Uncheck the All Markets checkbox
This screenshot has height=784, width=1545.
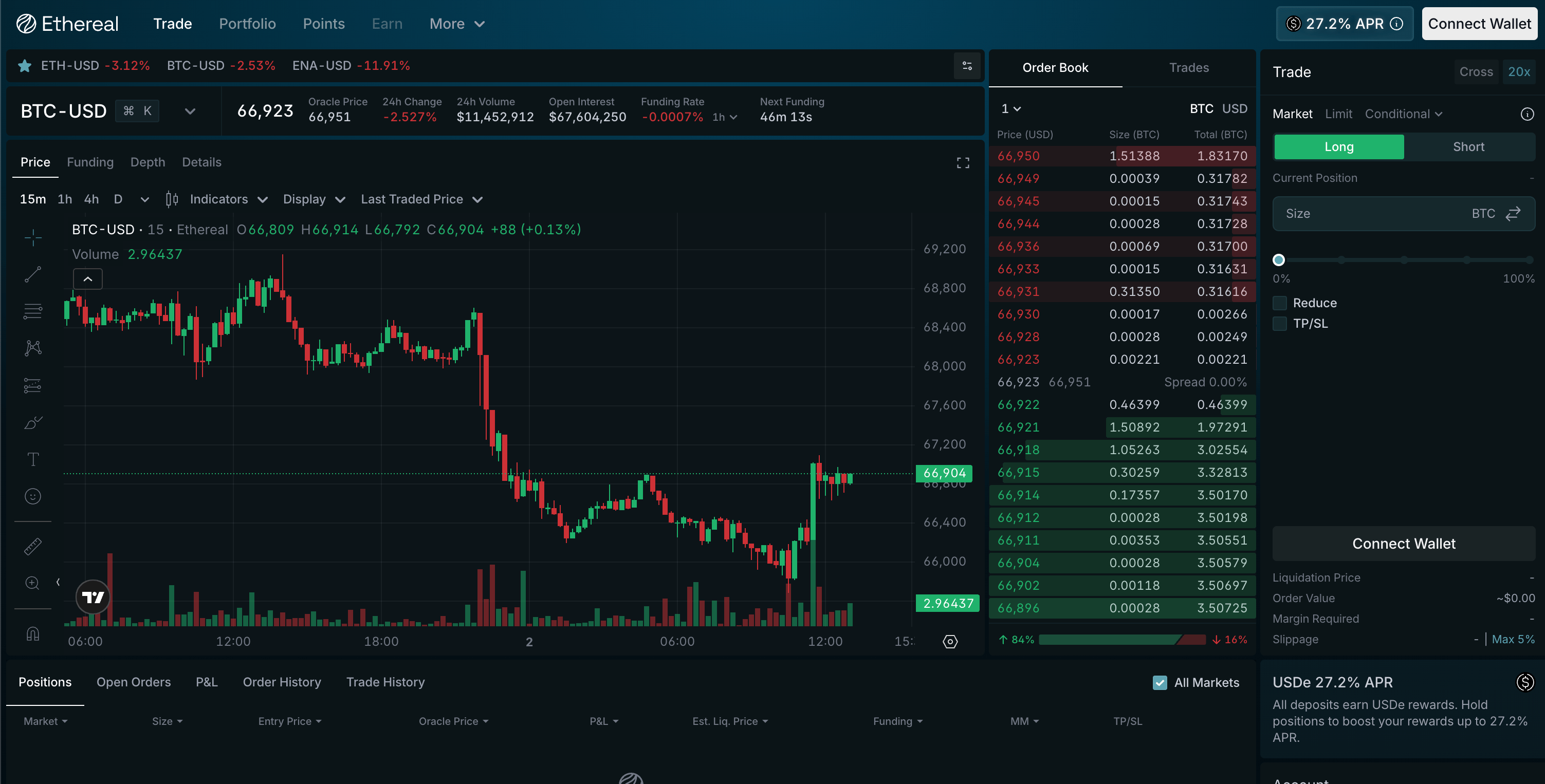click(1160, 683)
